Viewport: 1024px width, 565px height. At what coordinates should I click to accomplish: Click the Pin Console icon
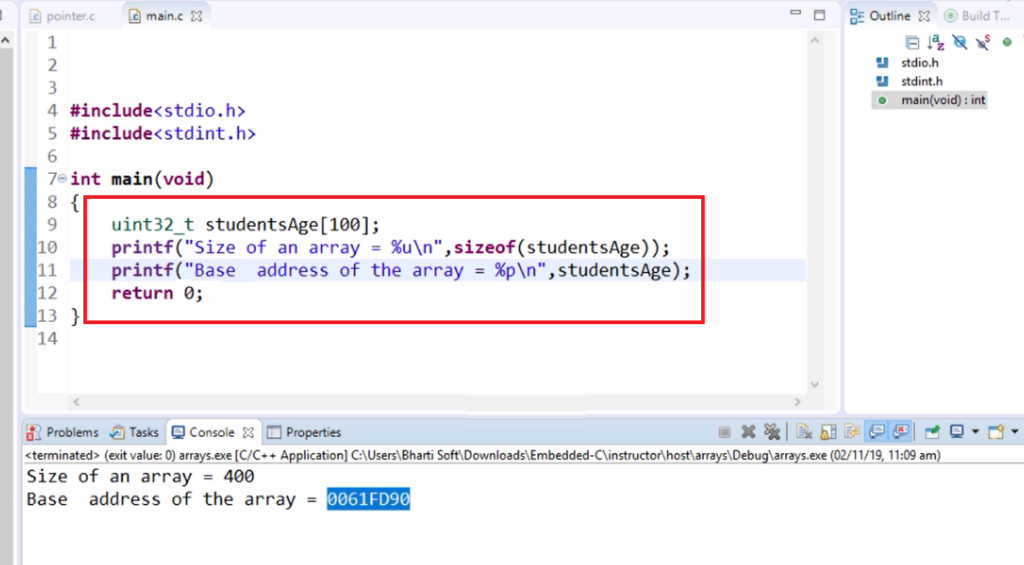(x=932, y=432)
